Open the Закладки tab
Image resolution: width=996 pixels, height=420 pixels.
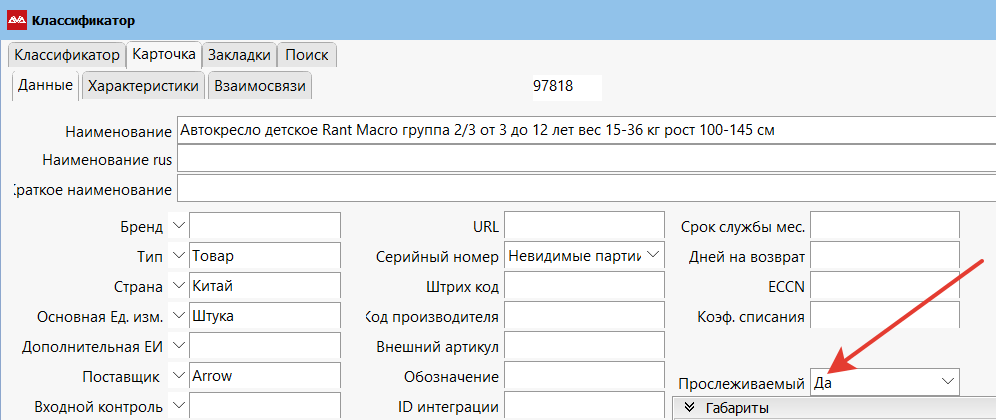pyautogui.click(x=239, y=55)
